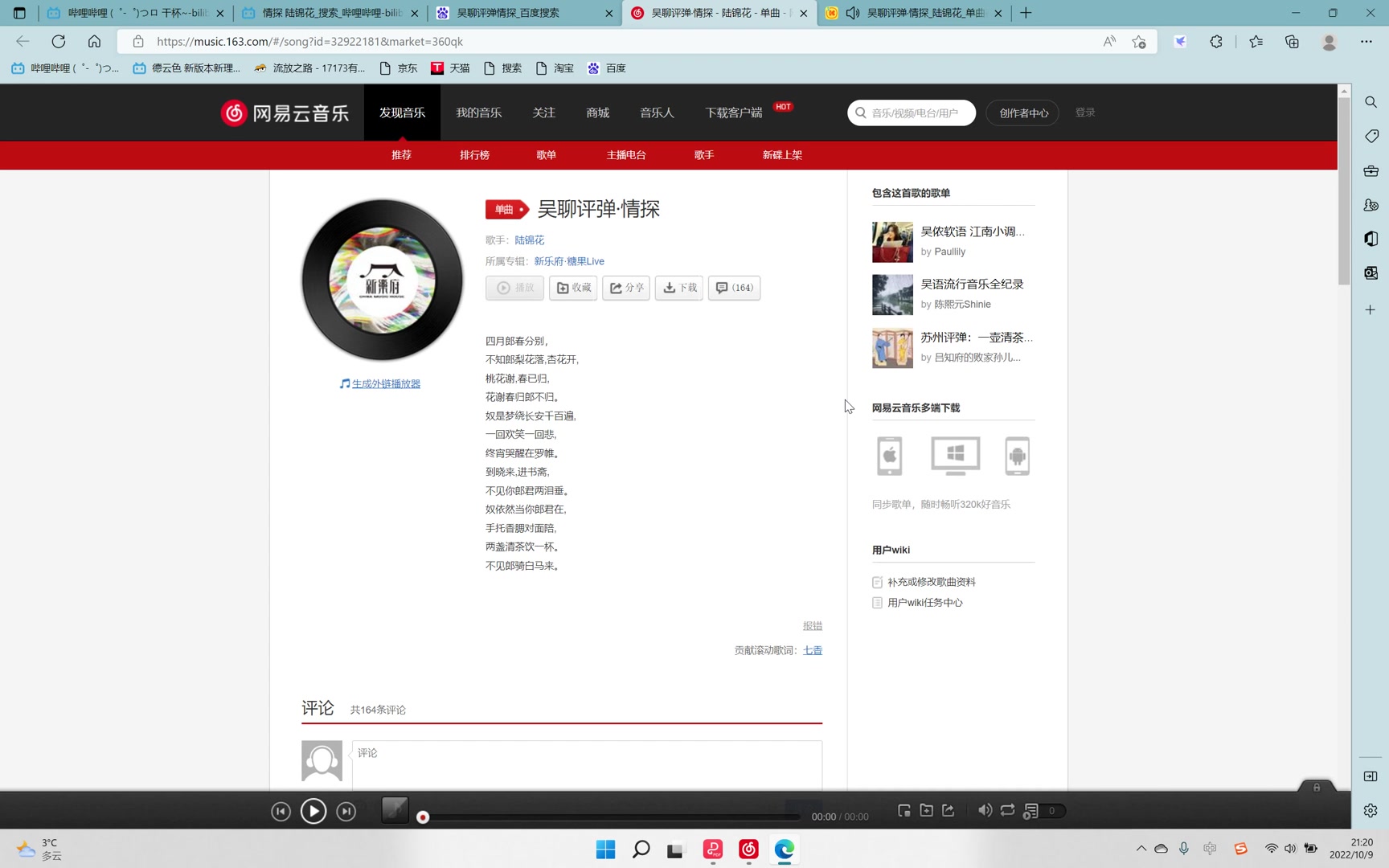This screenshot has width=1389, height=868.
Task: Click the 创作者中心 button
Action: click(1023, 113)
